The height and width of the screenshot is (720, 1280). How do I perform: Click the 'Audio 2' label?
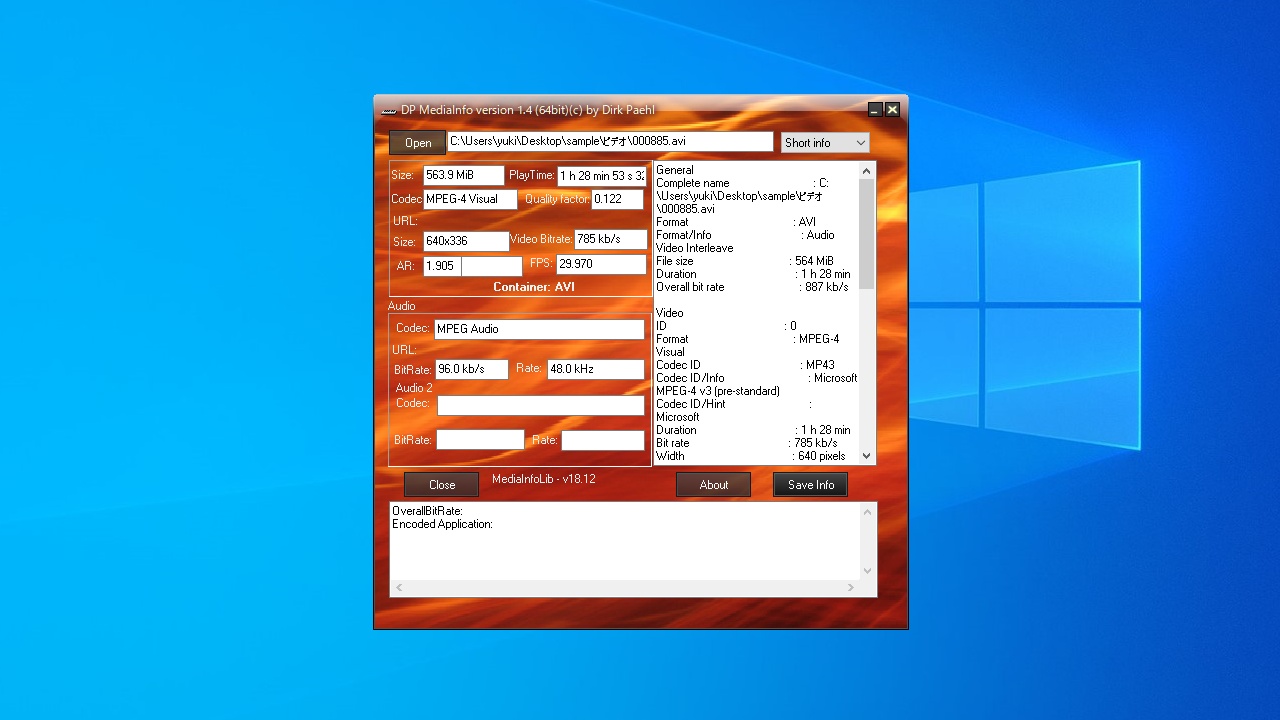[414, 388]
